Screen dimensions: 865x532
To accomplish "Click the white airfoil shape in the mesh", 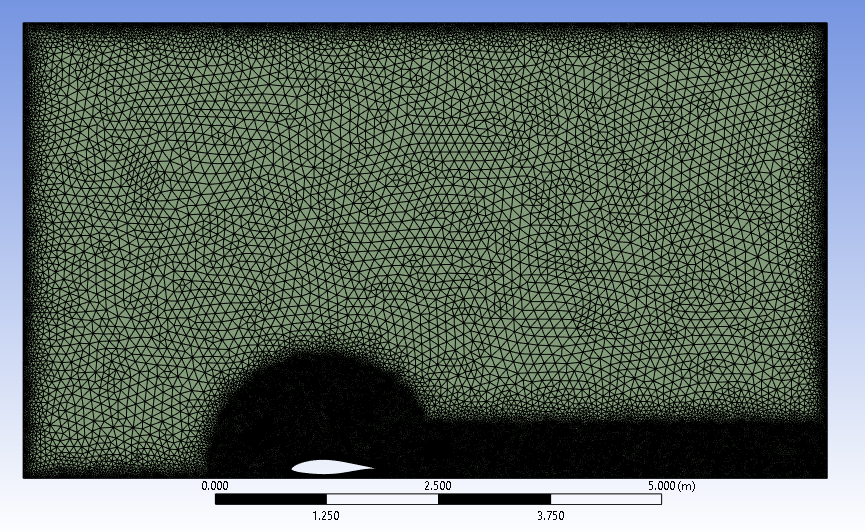I will click(x=332, y=467).
